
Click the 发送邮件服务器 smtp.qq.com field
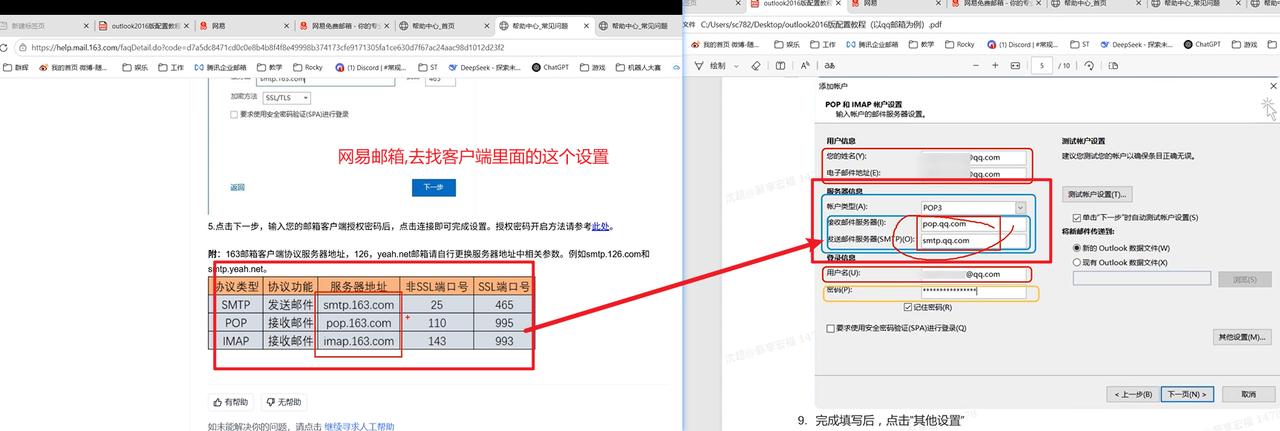coord(974,241)
